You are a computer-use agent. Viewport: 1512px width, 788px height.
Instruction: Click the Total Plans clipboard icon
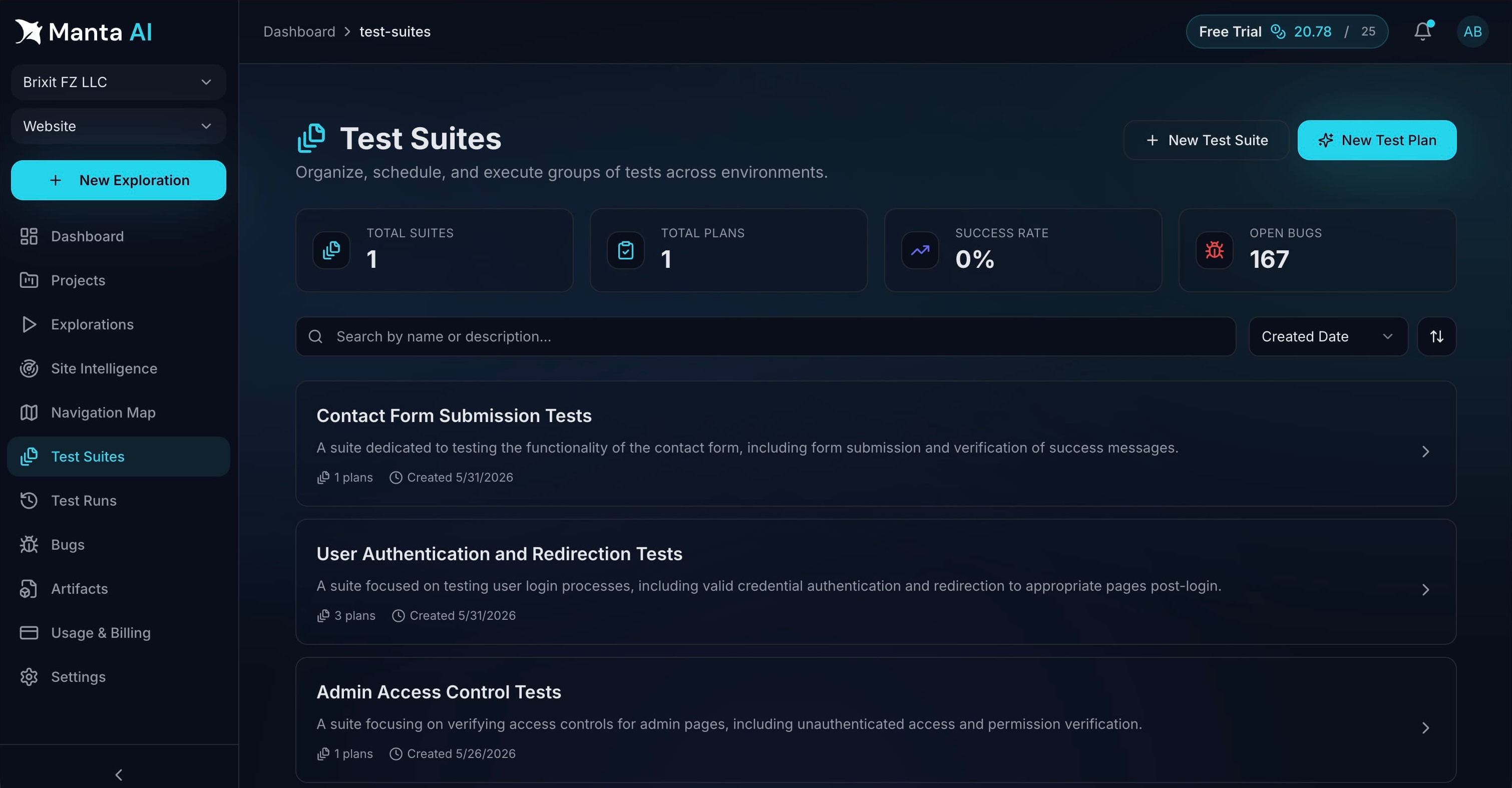click(626, 250)
